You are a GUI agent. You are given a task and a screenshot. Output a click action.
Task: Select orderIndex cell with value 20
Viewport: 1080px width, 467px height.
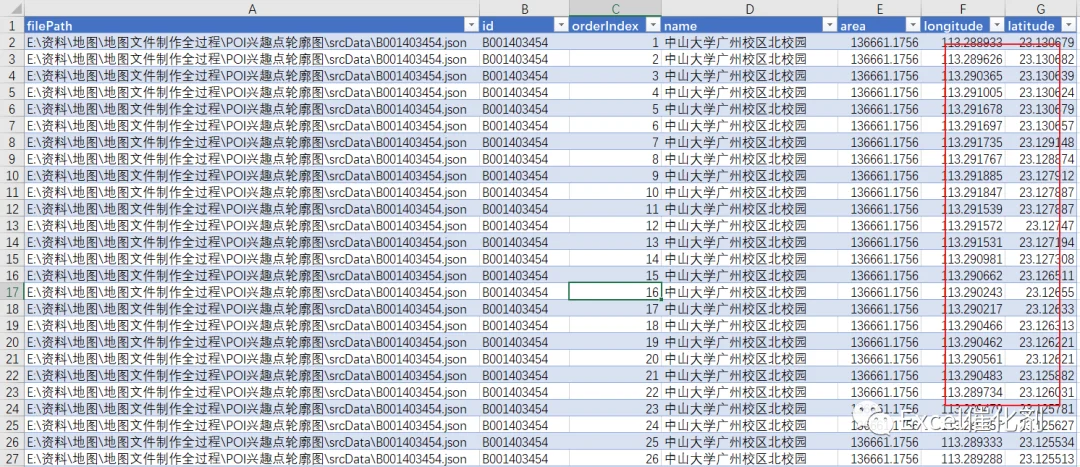(615, 359)
